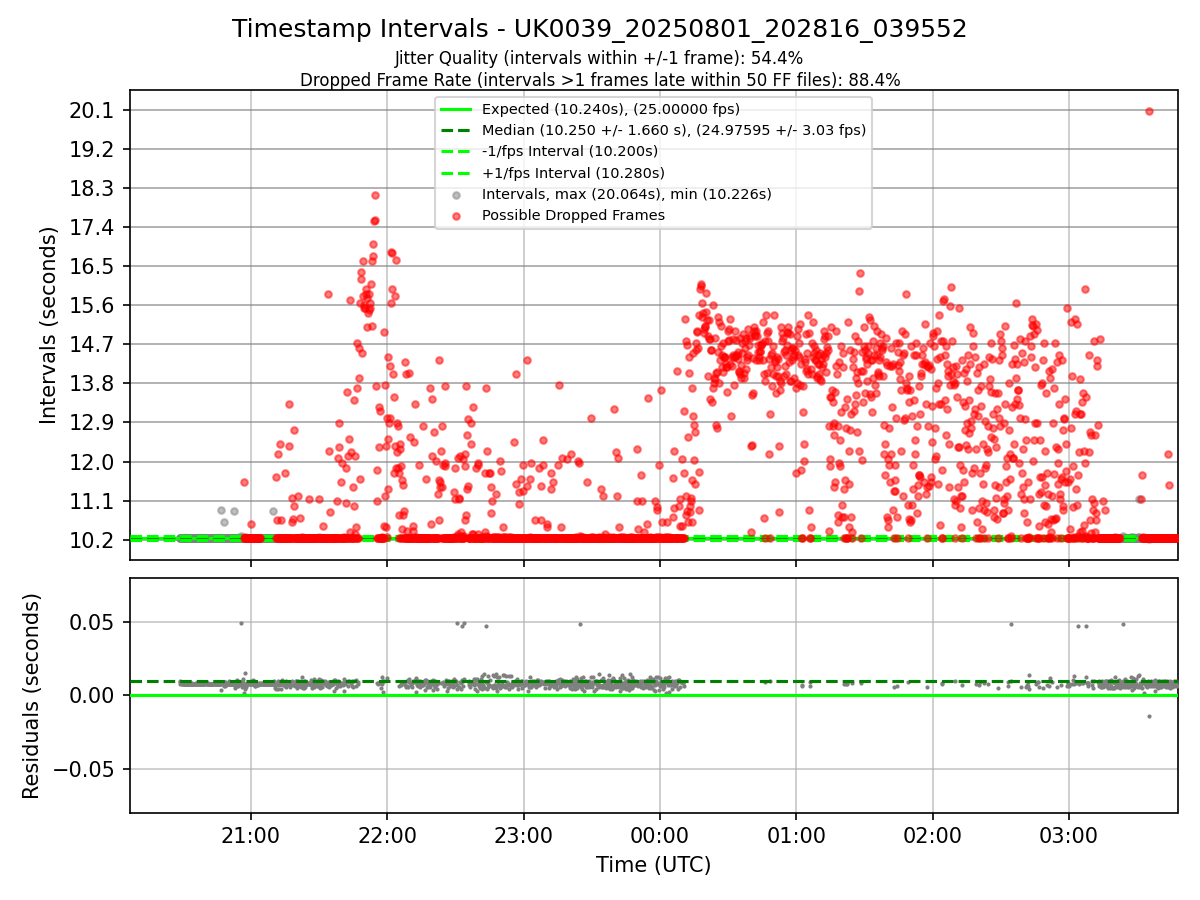Click the "Time (UTC)" x-axis label
Viewport: 1200px width, 900px height.
click(653, 865)
